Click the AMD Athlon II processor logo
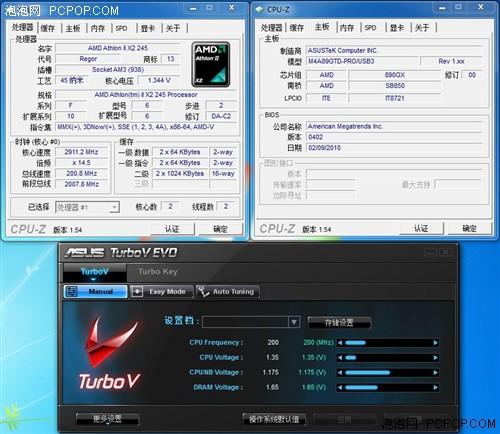Viewport: 500px width, 434px height. 211,64
